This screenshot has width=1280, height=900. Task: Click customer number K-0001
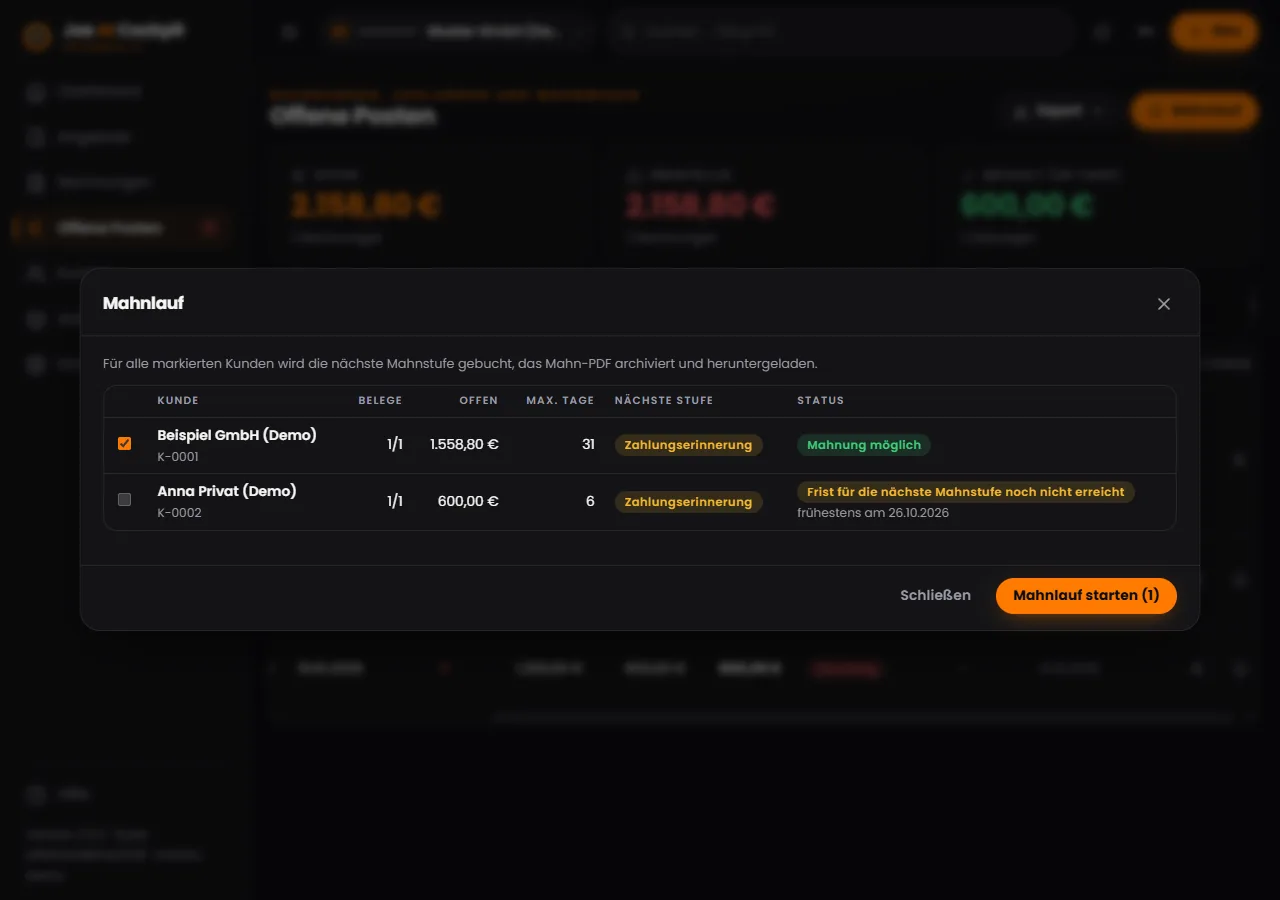[x=179, y=457]
